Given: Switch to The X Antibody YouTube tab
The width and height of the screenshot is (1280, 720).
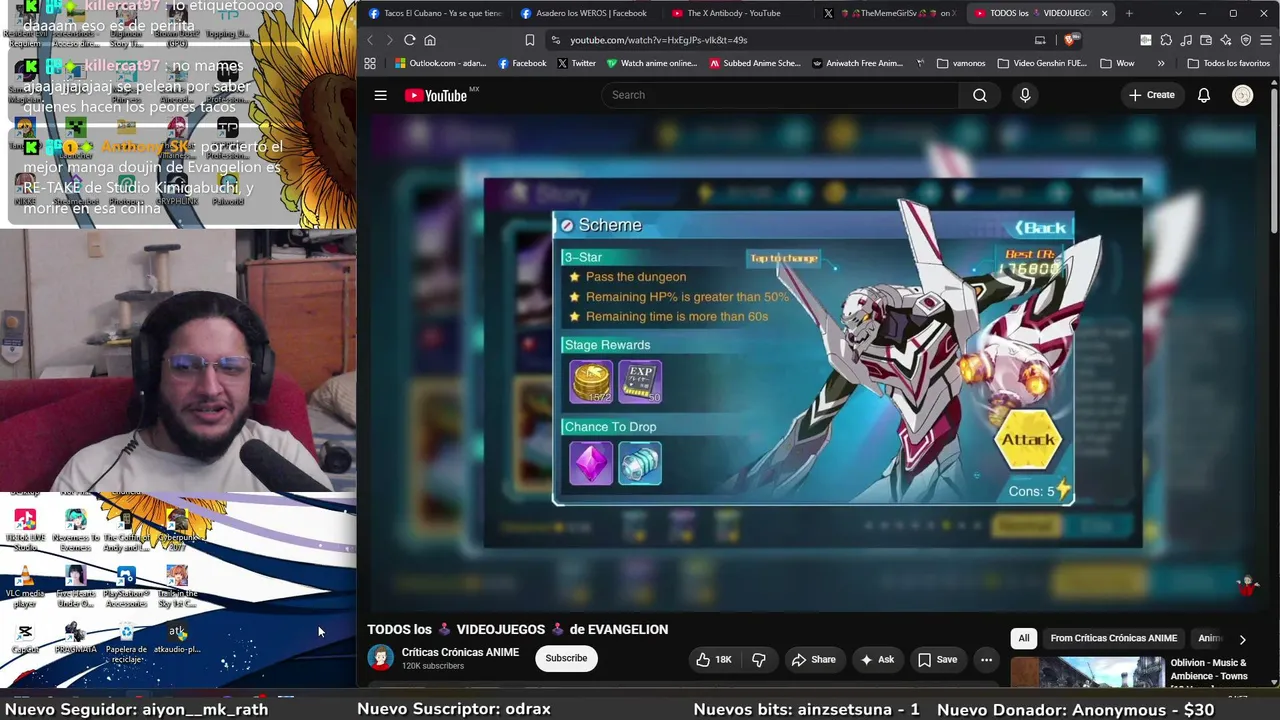Looking at the screenshot, I should [736, 13].
